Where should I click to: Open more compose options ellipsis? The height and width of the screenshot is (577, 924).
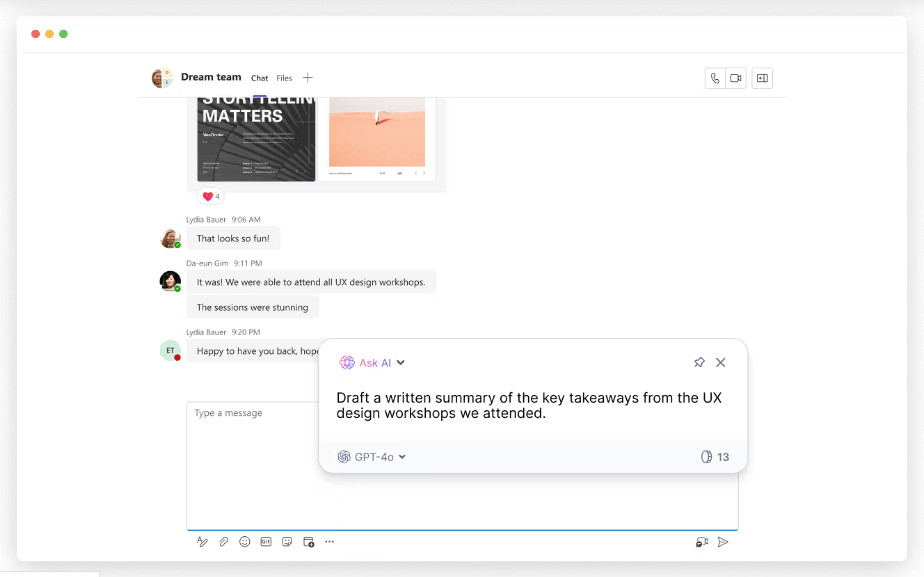pyautogui.click(x=329, y=542)
